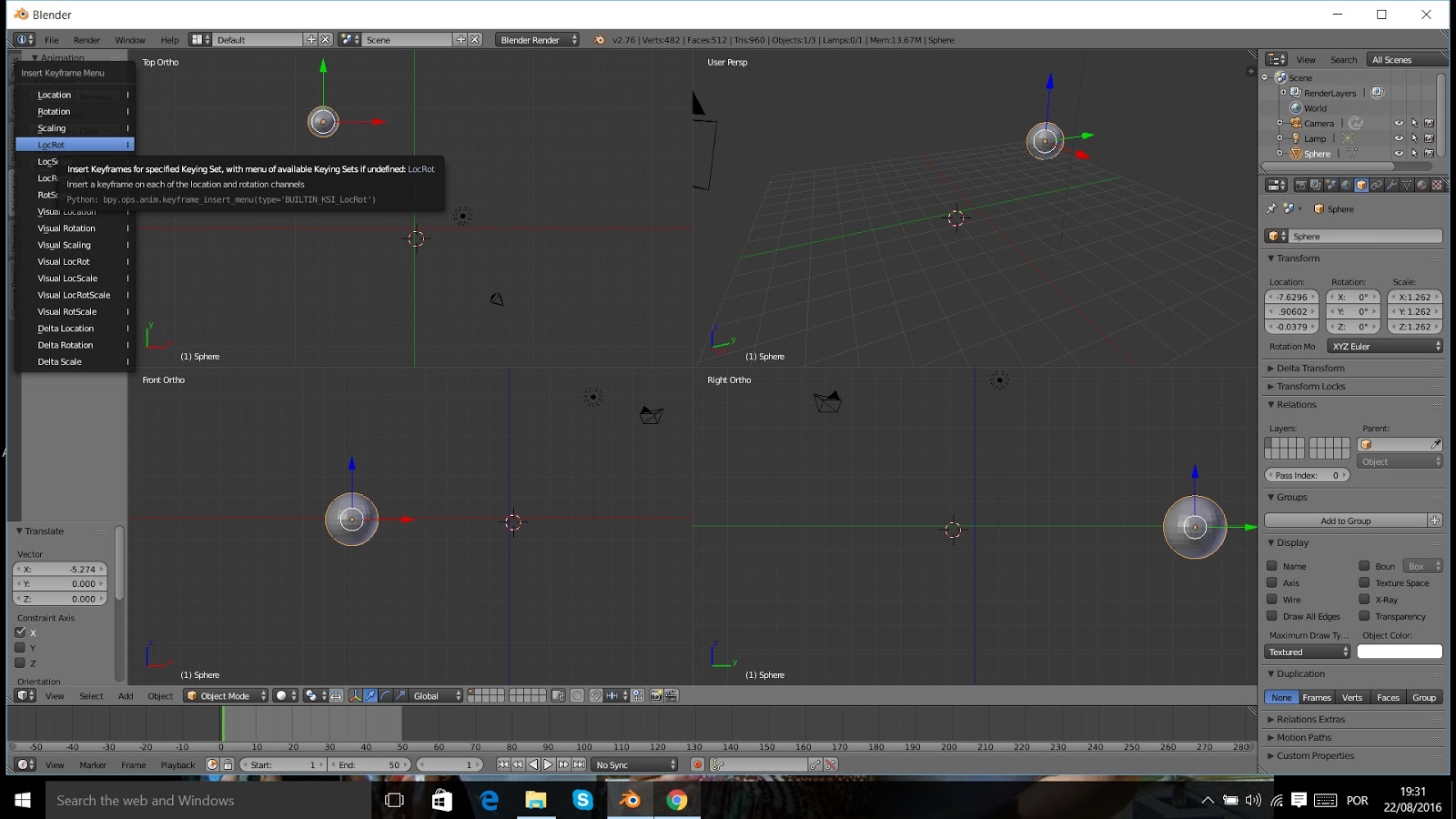Viewport: 1456px width, 819px height.
Task: Open the Texture checker properties tab
Action: click(x=1437, y=185)
